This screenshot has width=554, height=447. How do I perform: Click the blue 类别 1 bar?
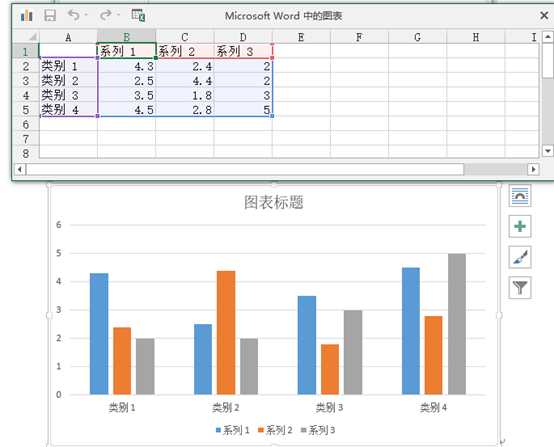99,334
